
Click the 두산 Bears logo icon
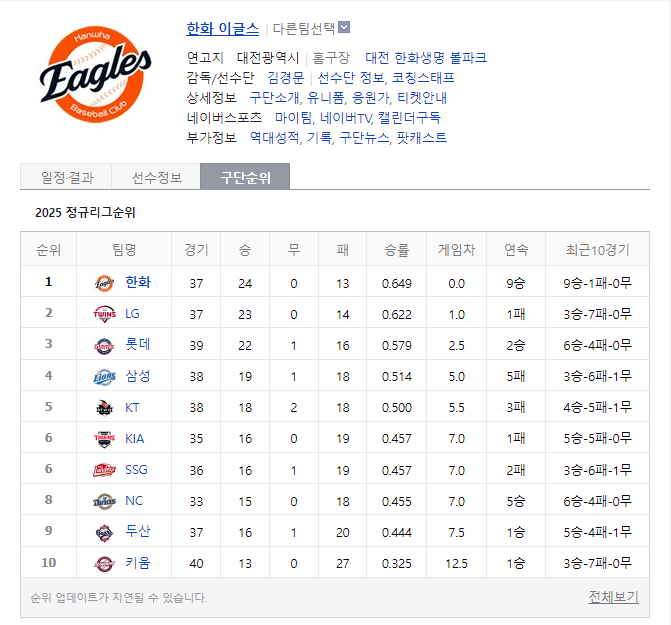click(x=104, y=533)
